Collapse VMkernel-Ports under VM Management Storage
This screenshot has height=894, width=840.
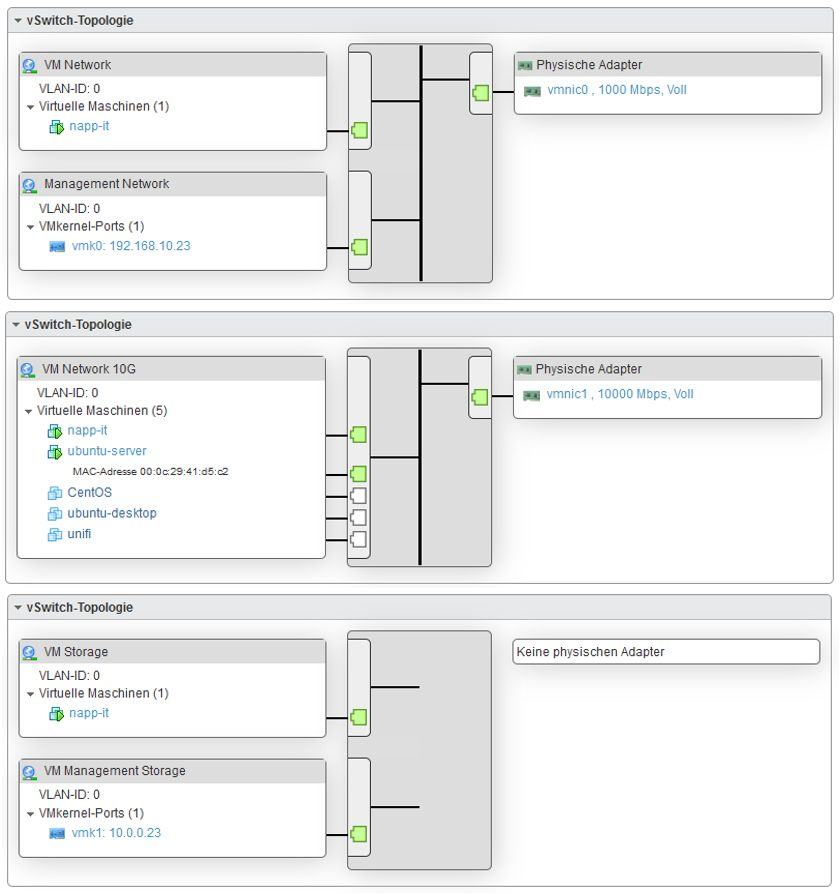[31, 813]
